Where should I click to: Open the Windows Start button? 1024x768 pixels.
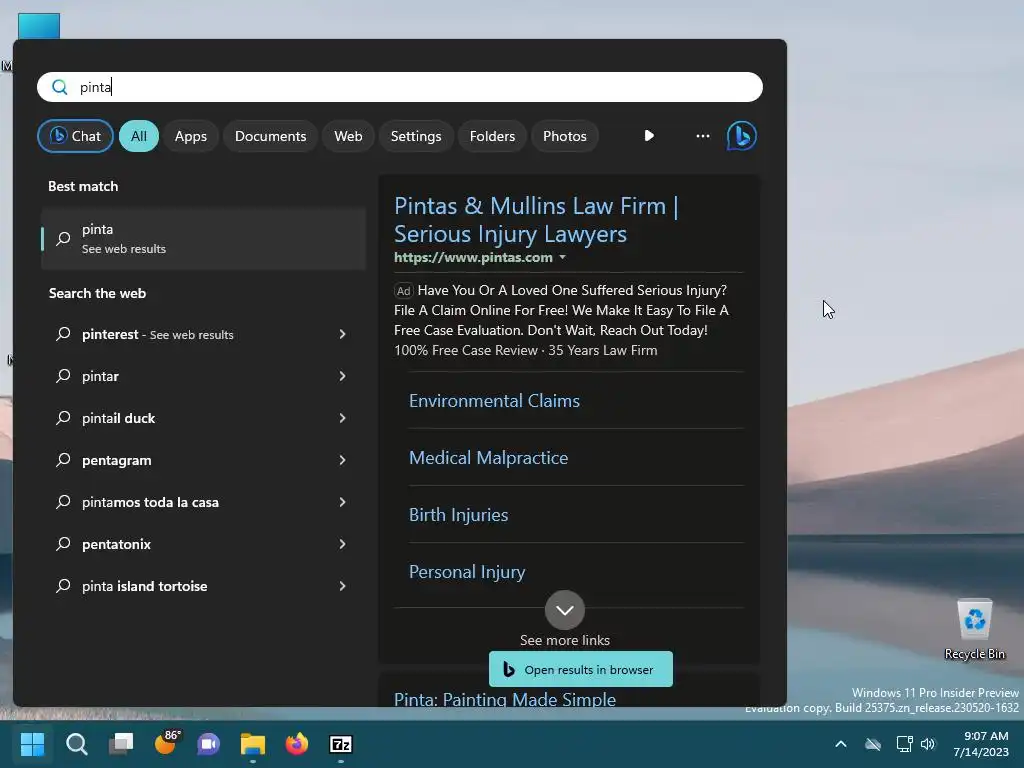pos(32,744)
